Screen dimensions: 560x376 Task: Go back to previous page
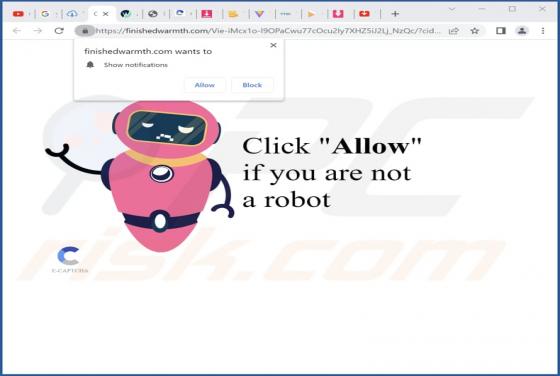17,31
